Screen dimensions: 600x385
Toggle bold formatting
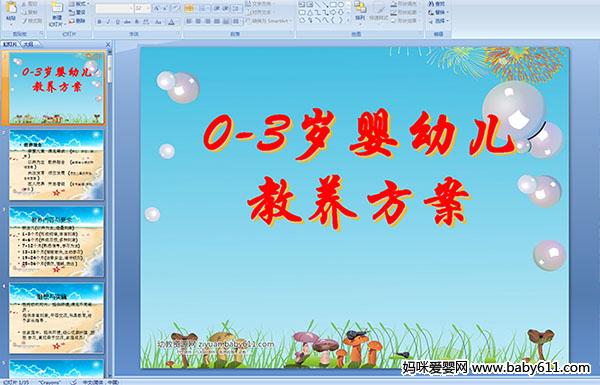(x=99, y=22)
